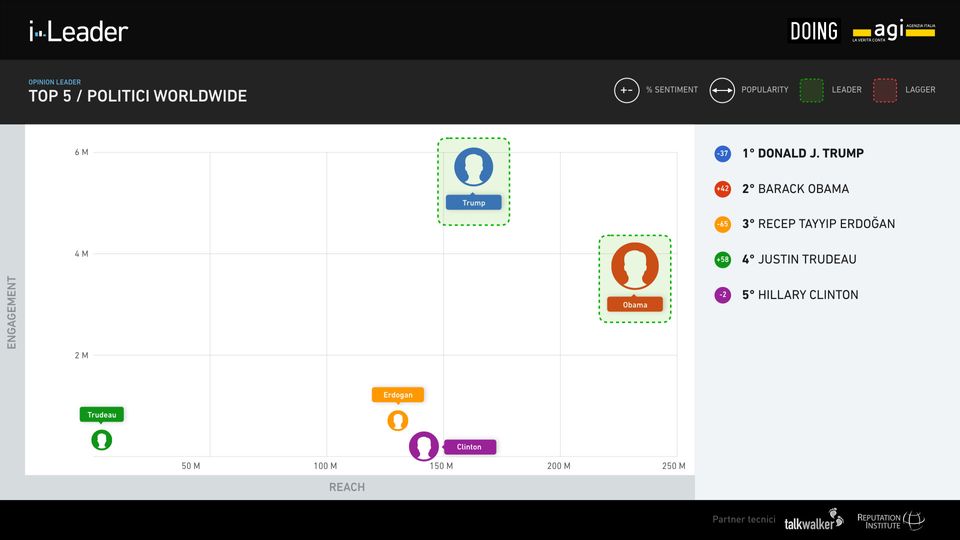Click the Popularity double-arrow icon
Image resolution: width=960 pixels, height=540 pixels.
tap(722, 90)
